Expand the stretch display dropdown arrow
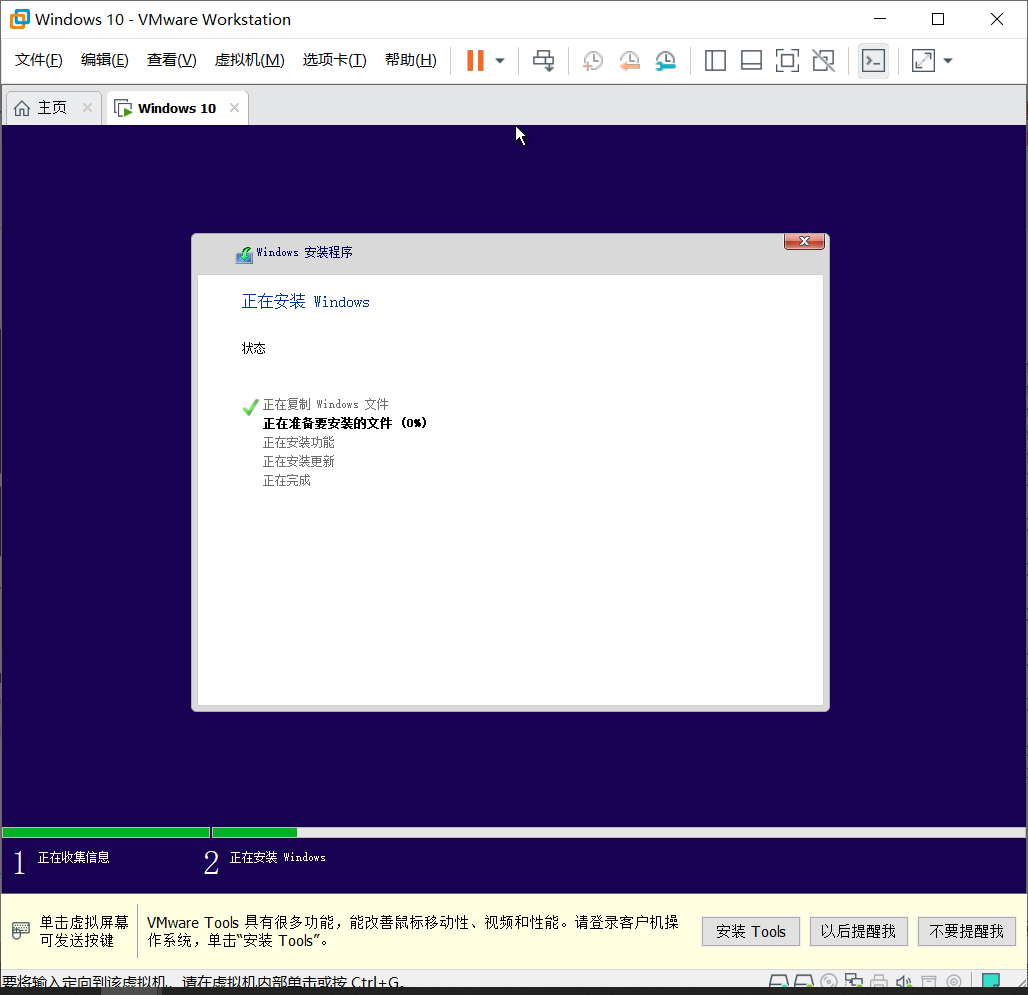Viewport: 1028px width, 995px height. pyautogui.click(x=948, y=61)
